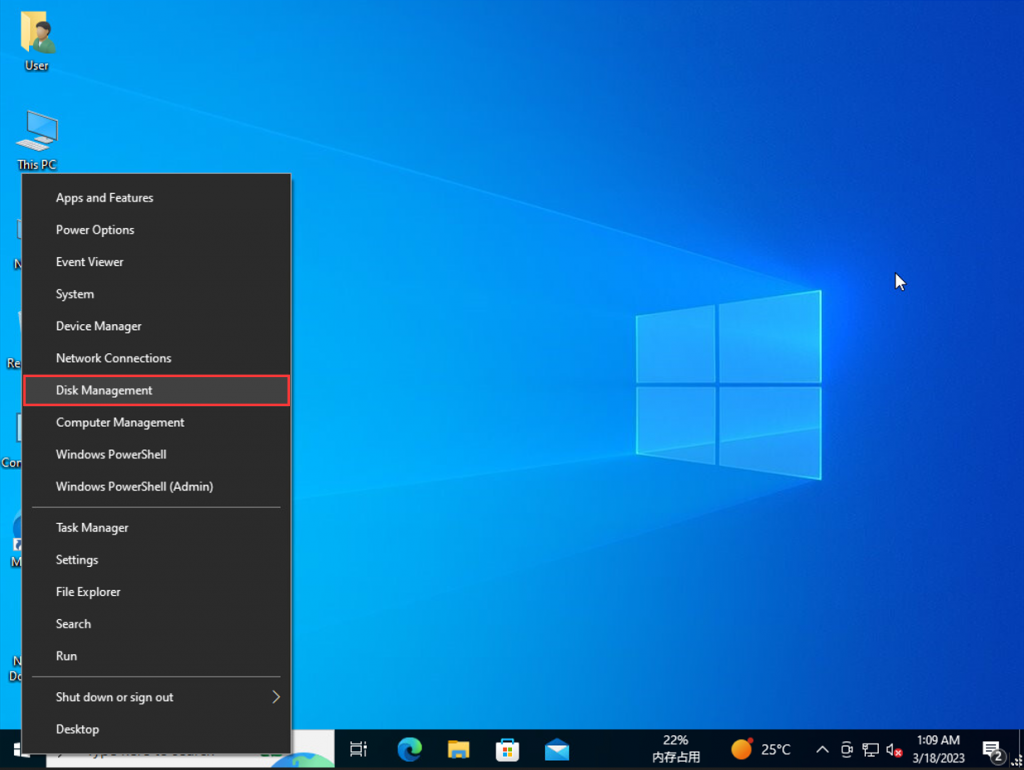Launch Microsoft Edge from the taskbar

click(409, 749)
